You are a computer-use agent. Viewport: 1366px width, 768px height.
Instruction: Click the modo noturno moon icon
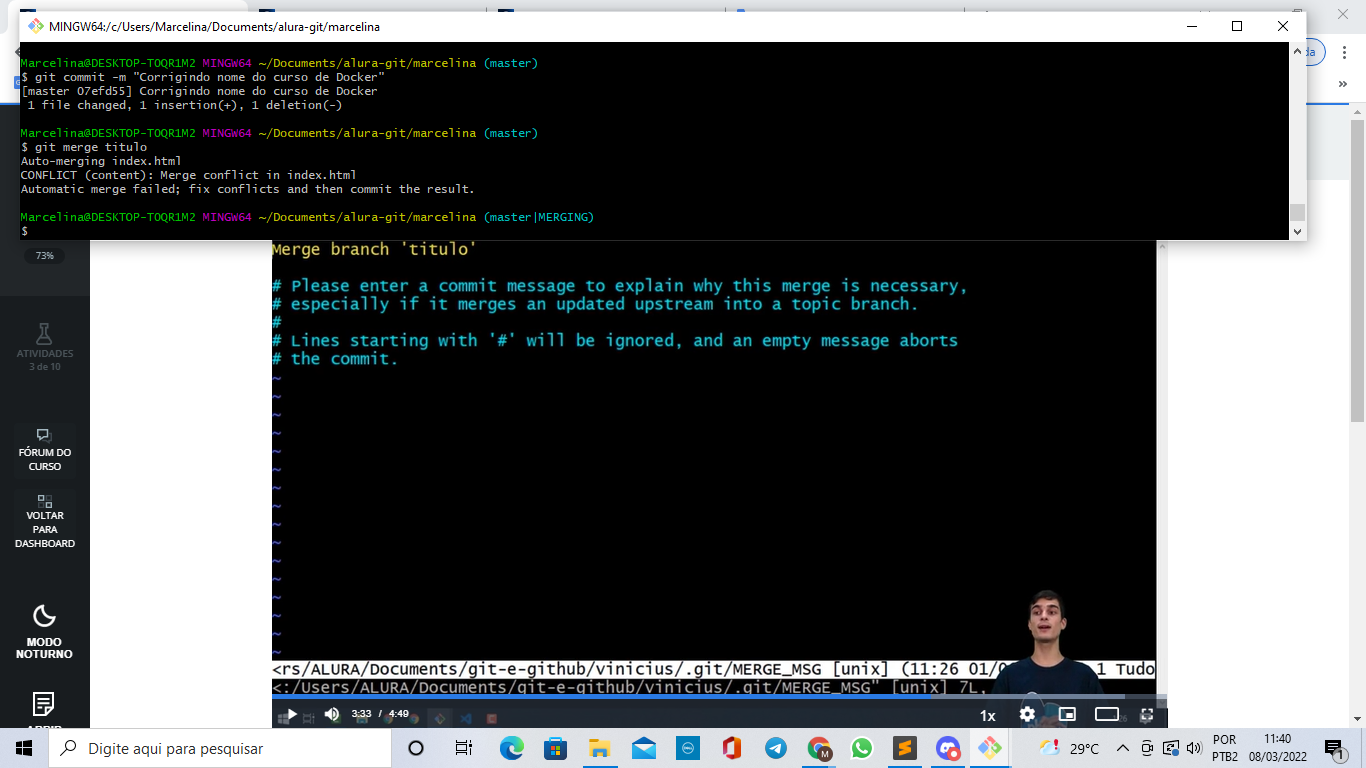click(44, 616)
